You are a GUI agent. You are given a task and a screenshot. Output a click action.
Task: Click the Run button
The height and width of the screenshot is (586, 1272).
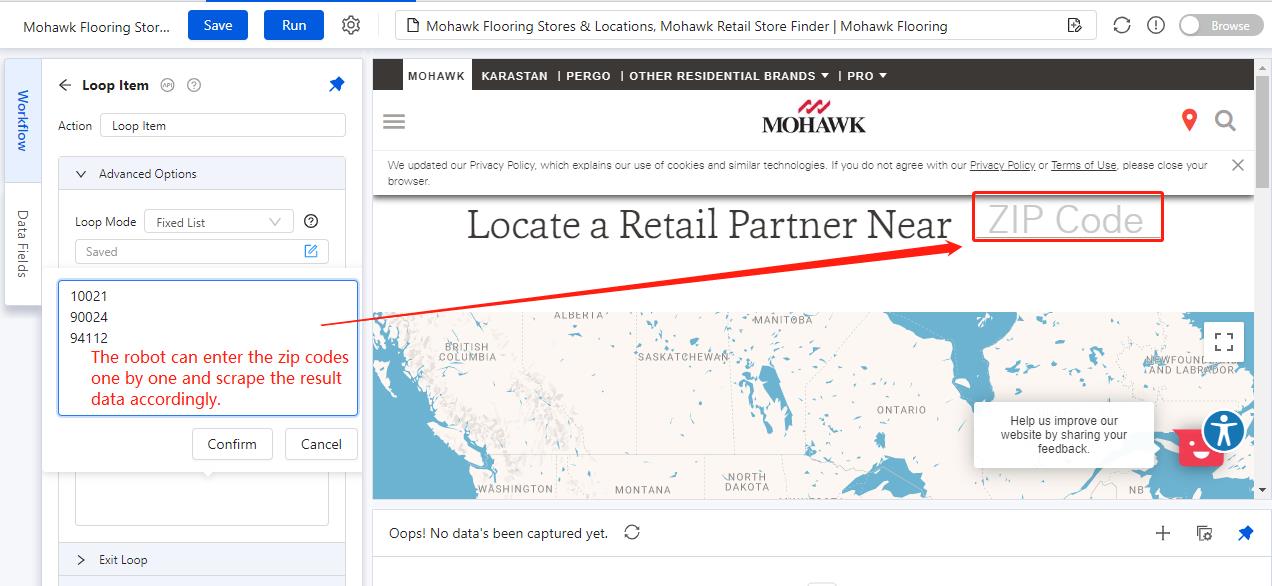coord(294,25)
